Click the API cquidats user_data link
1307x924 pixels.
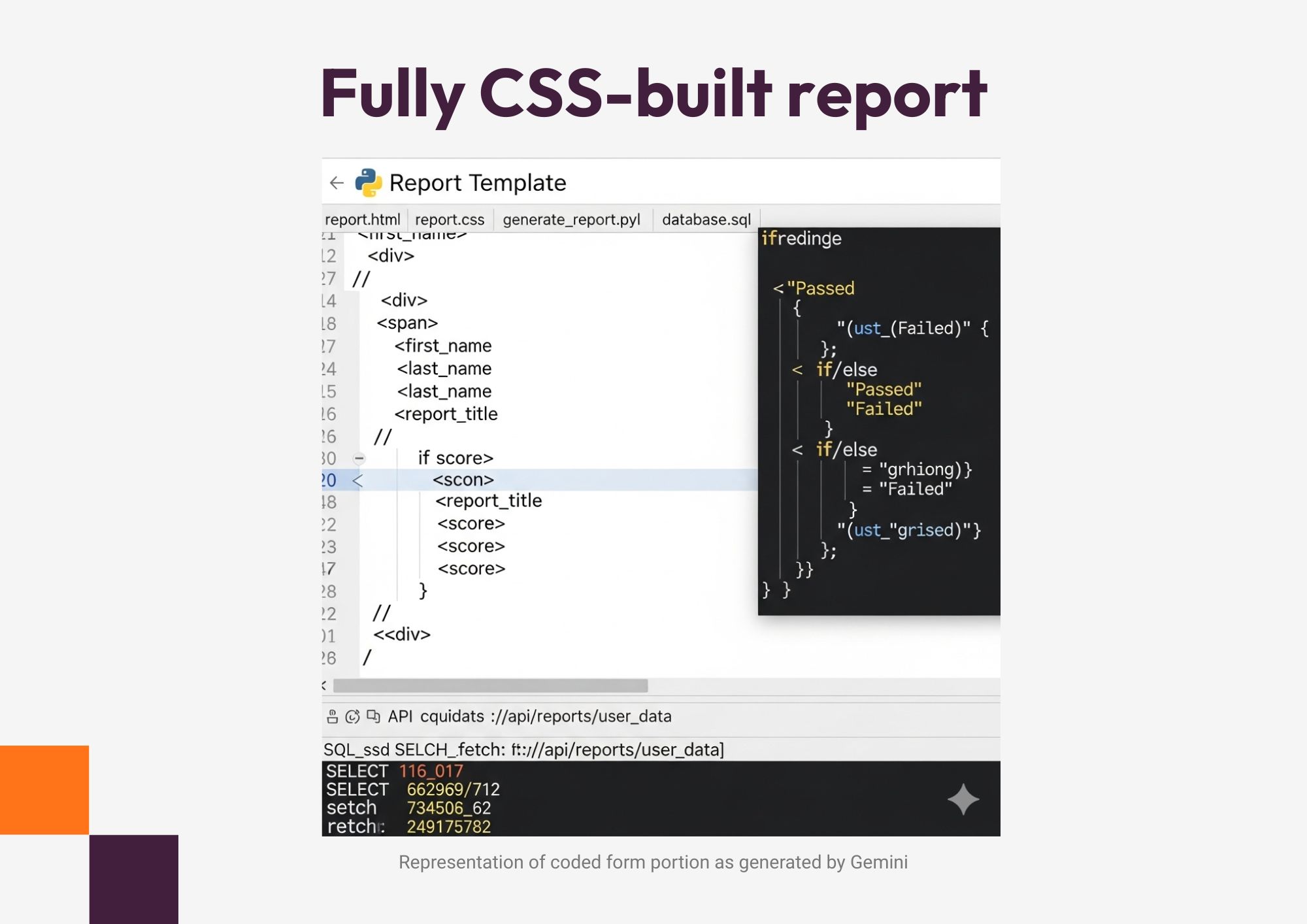point(529,716)
